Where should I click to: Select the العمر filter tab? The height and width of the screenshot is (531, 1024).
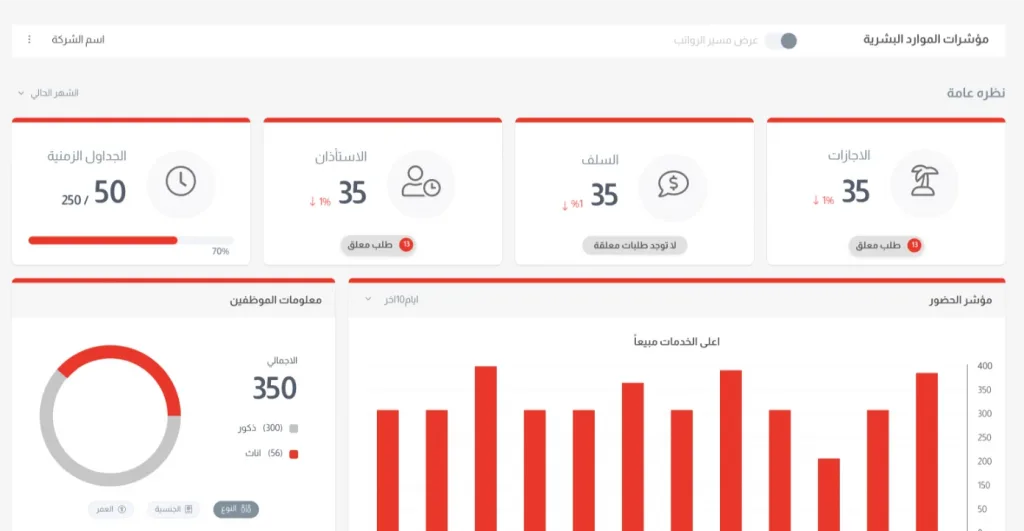pos(111,509)
